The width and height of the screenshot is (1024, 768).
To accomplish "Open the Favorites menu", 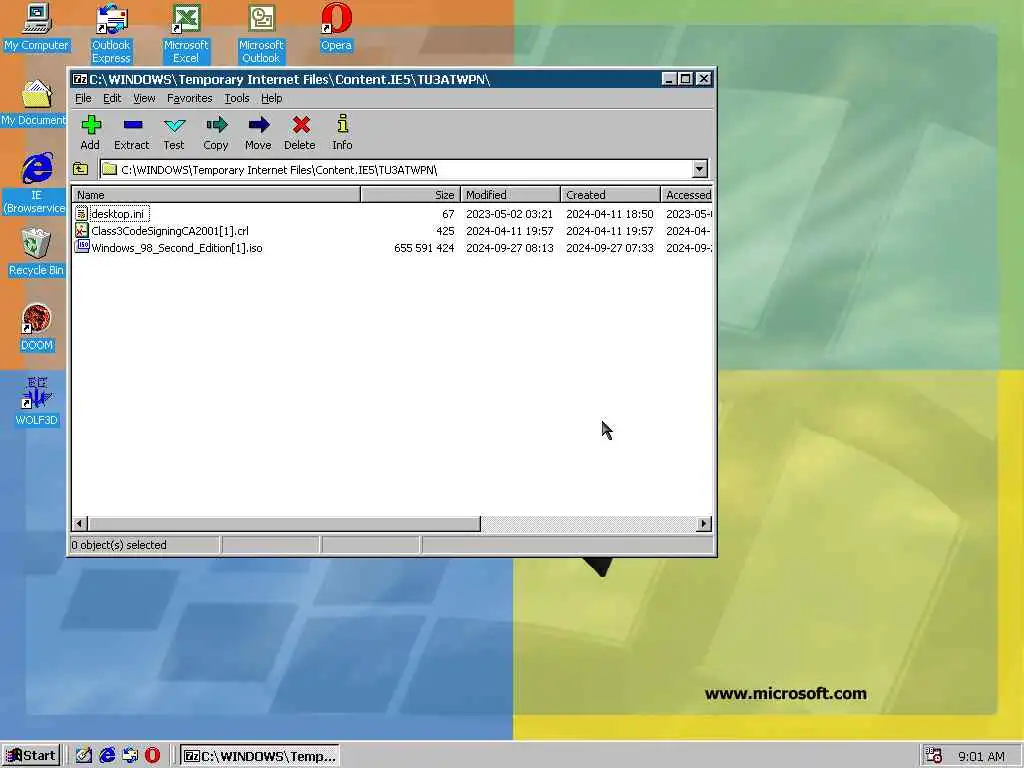I will tap(189, 98).
